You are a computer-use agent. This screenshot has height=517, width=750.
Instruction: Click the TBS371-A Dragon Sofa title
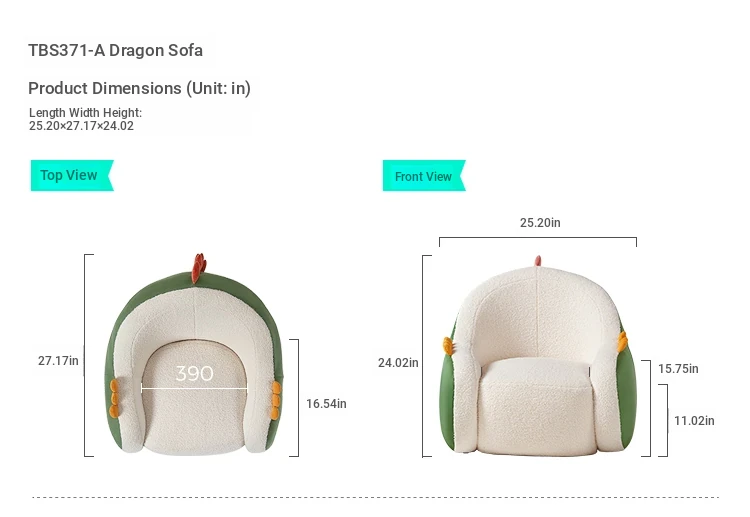coord(115,50)
